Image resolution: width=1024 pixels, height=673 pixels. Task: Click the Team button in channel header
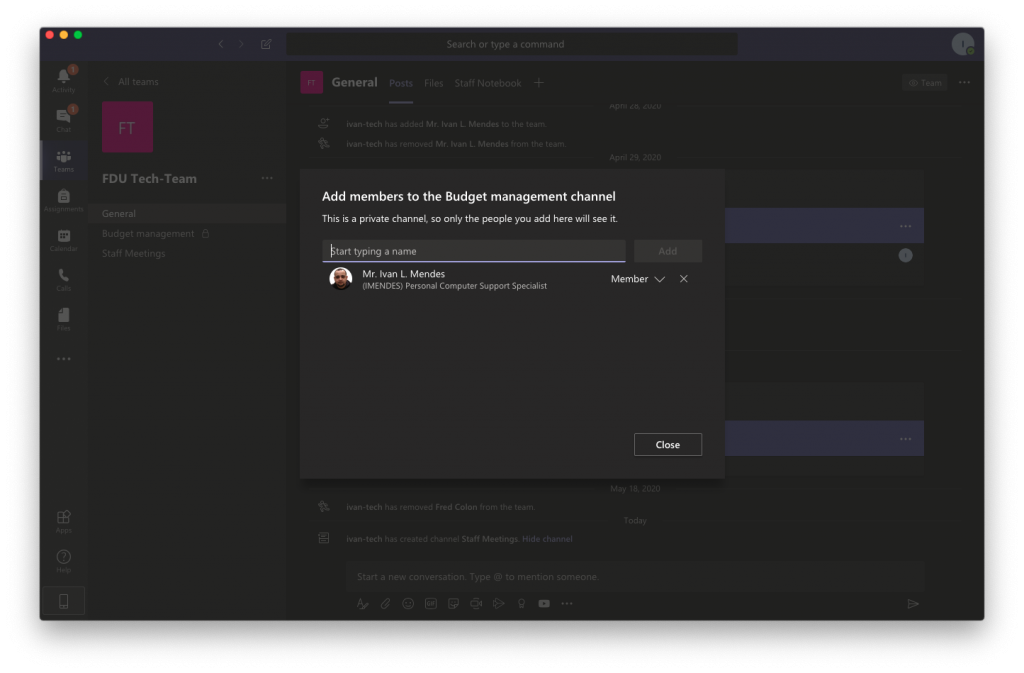[x=925, y=83]
